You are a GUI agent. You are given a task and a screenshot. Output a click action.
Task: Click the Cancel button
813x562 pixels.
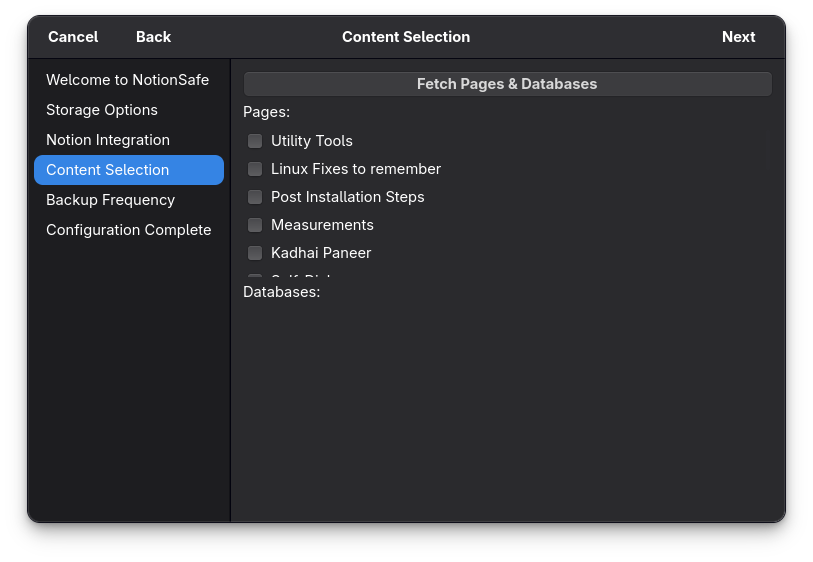pyautogui.click(x=73, y=37)
